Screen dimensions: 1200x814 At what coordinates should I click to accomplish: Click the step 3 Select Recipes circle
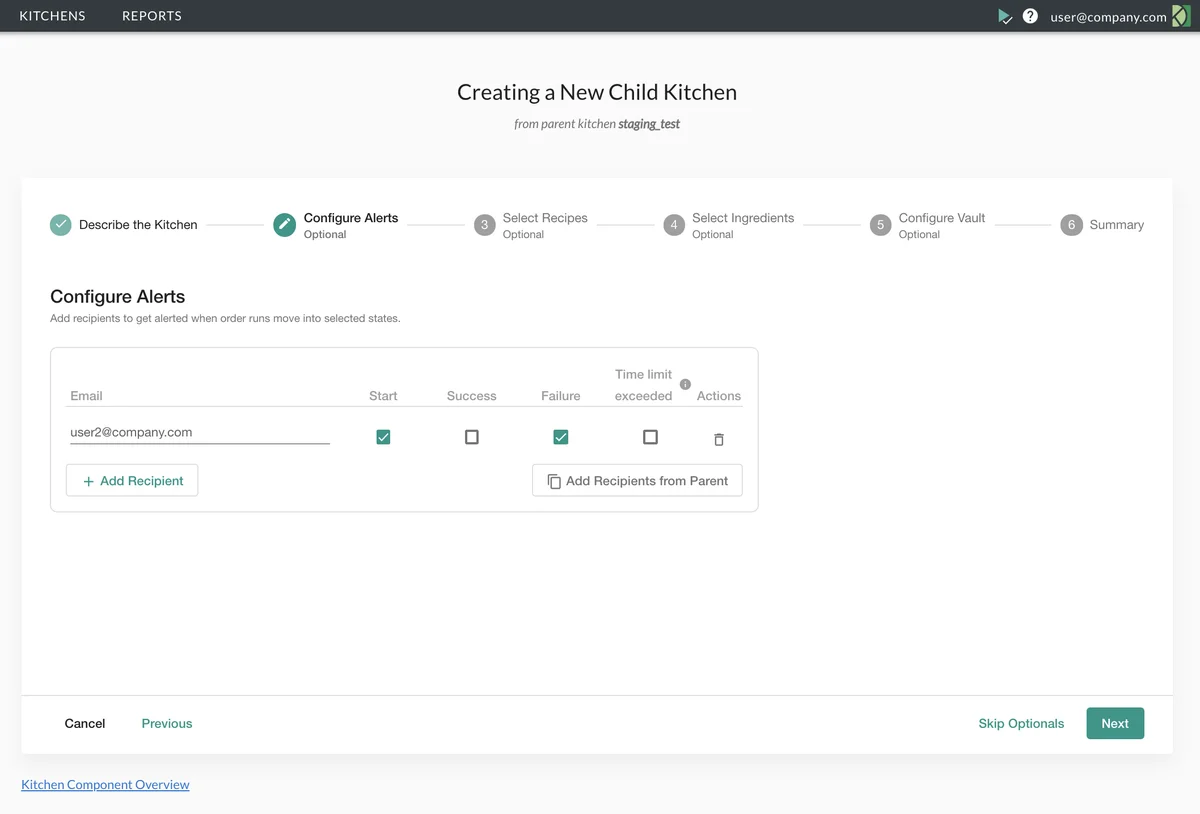484,225
